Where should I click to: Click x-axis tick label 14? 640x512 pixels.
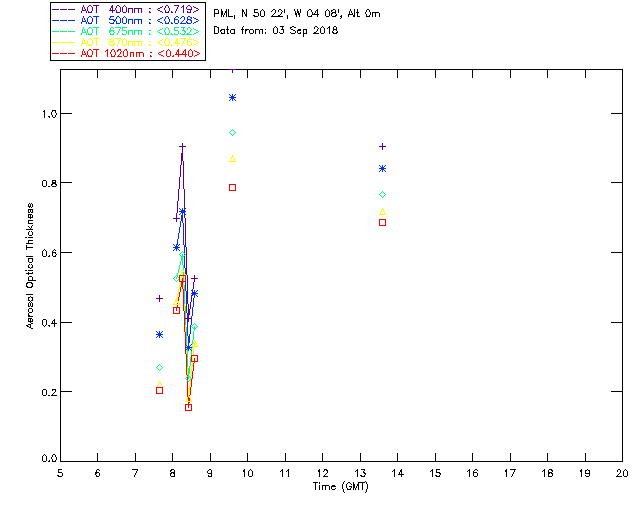(398, 473)
